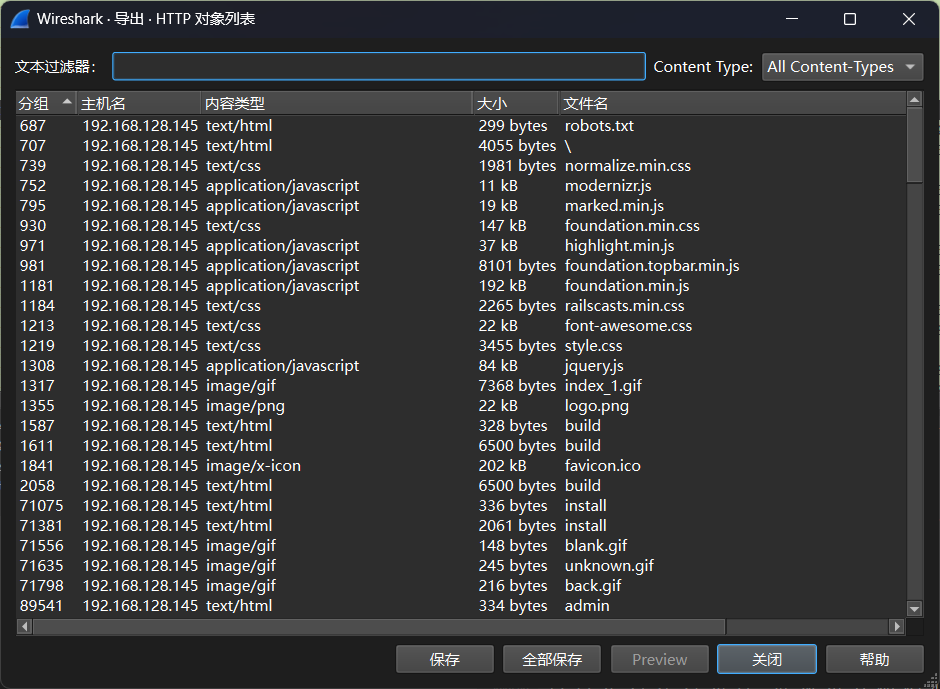Click the vertical scrollbar down arrow
Screen dimensions: 940x689
coord(914,609)
